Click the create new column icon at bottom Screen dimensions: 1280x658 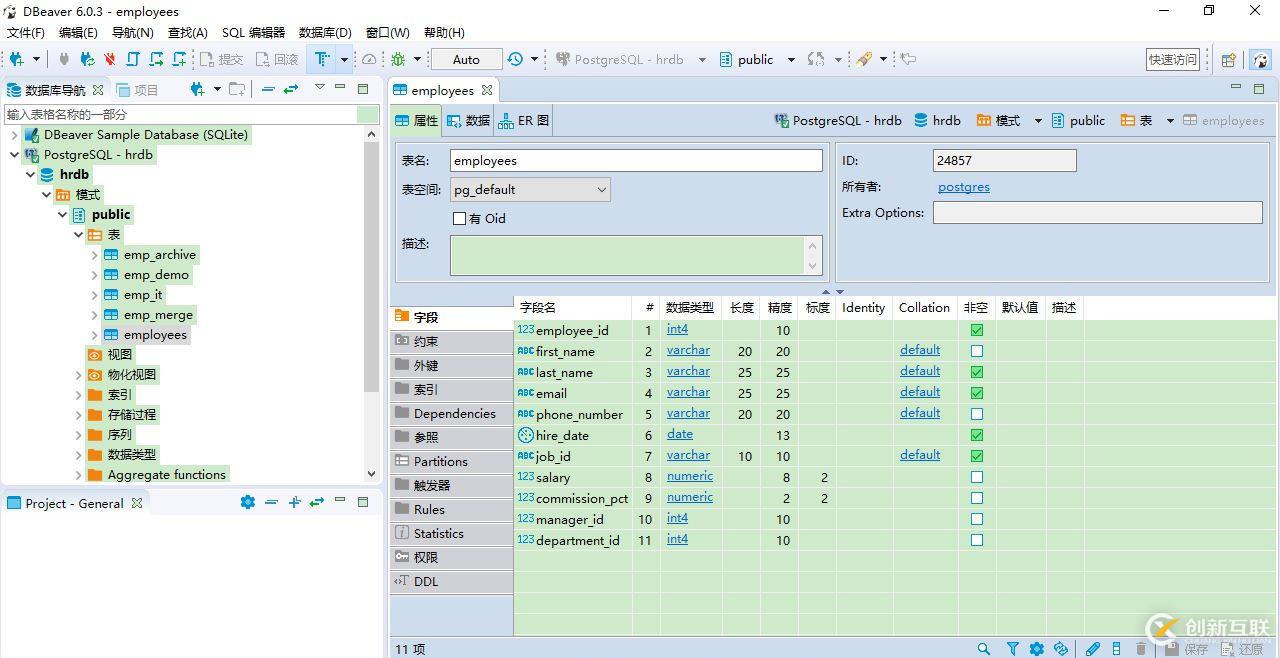[x=1117, y=649]
